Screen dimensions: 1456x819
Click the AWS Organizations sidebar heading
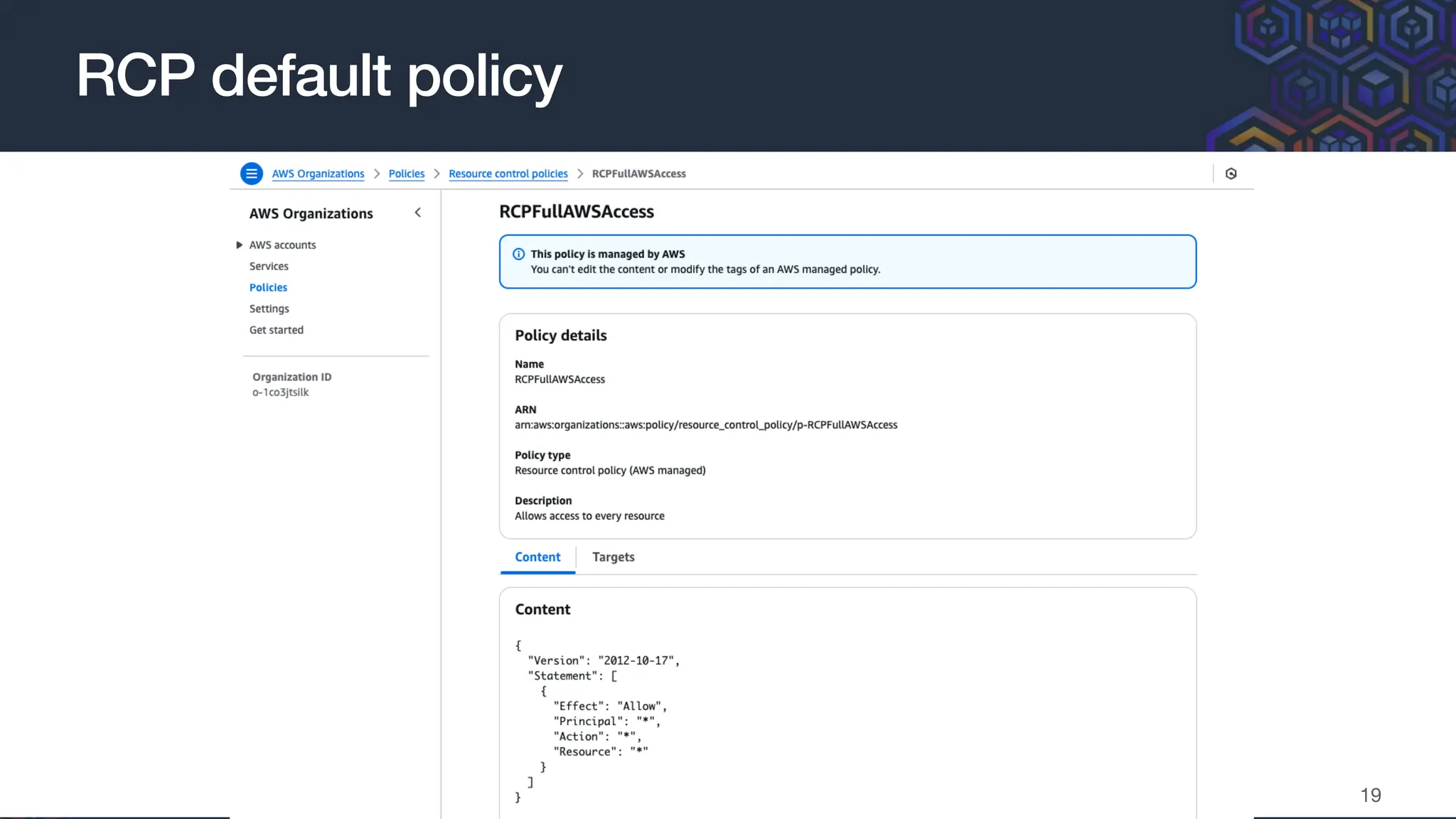pyautogui.click(x=311, y=213)
